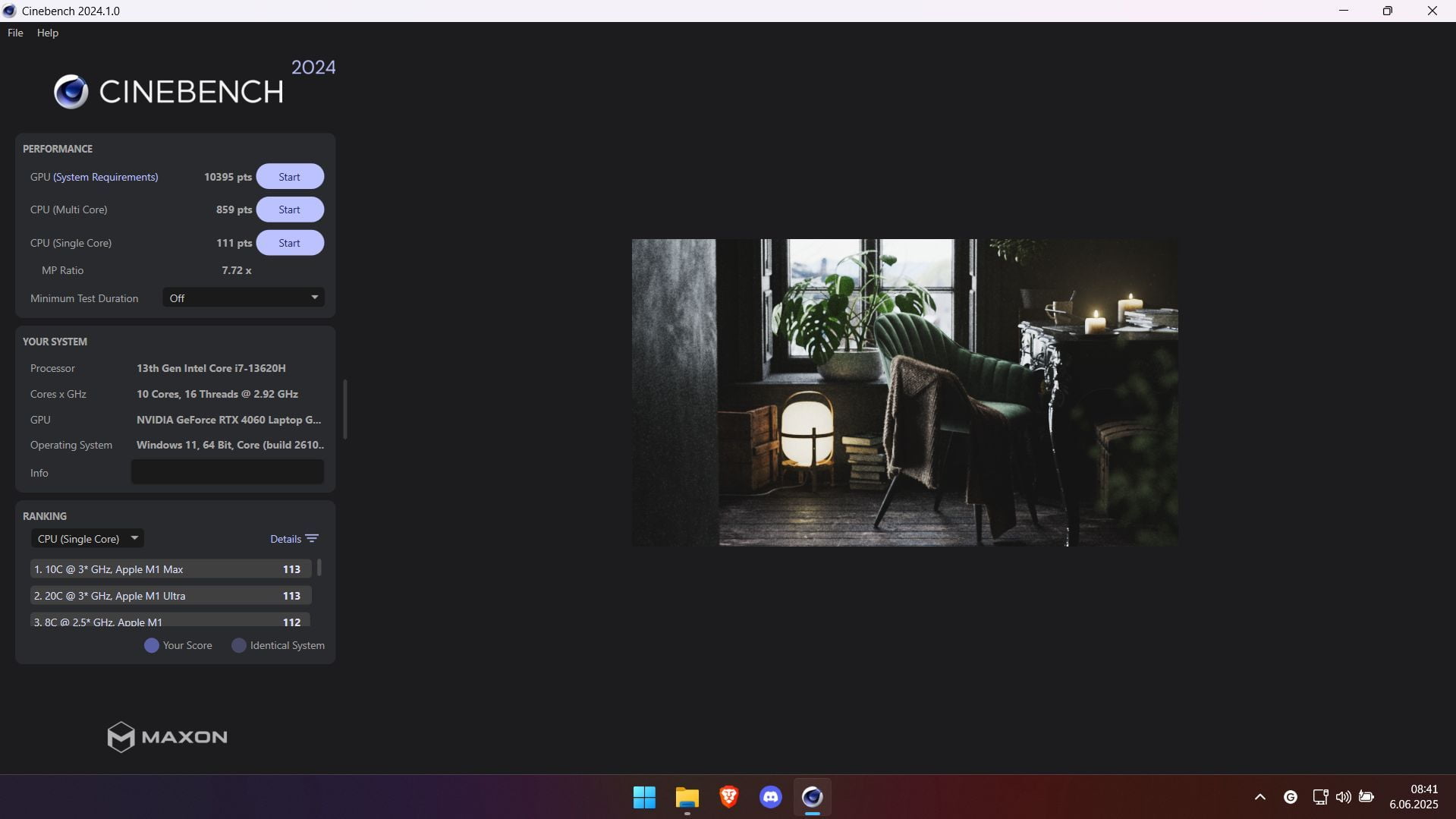Click the Details filter icon in Ranking
Viewport: 1456px width, 819px height.
click(312, 539)
